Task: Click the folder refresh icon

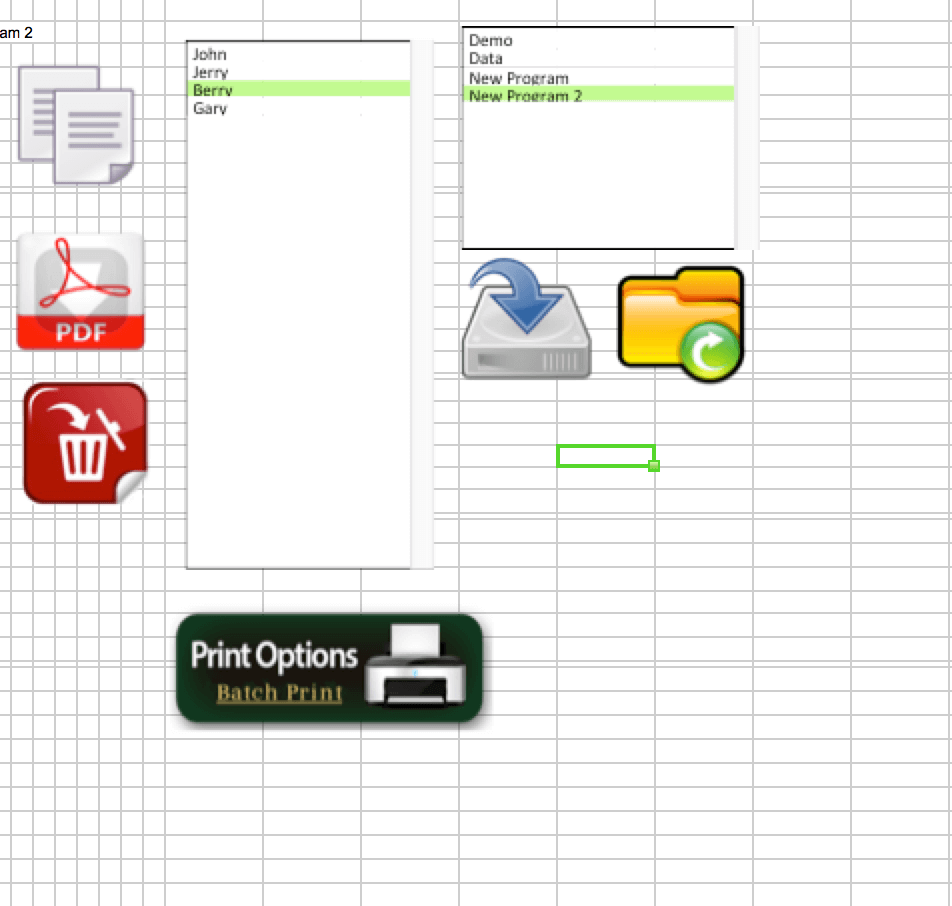Action: pyautogui.click(x=681, y=324)
